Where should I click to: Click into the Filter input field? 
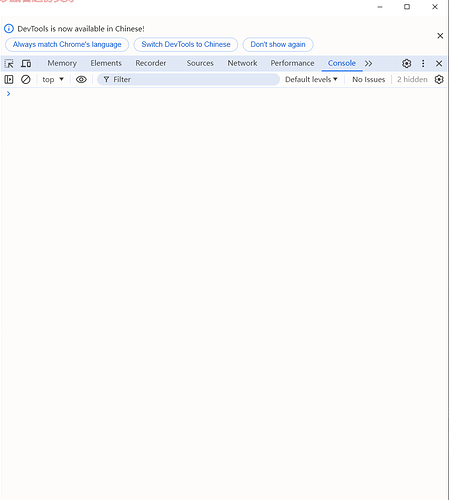pos(188,79)
